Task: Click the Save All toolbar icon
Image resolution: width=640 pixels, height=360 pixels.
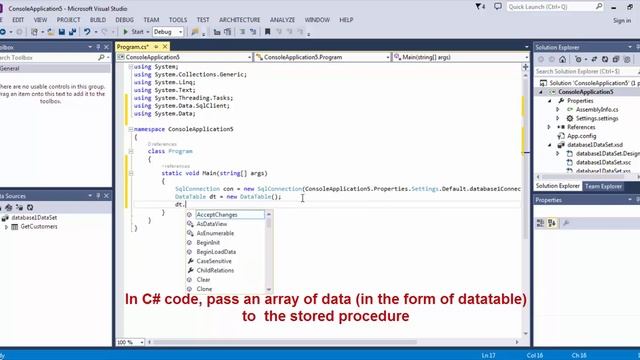Action: pos(73,31)
